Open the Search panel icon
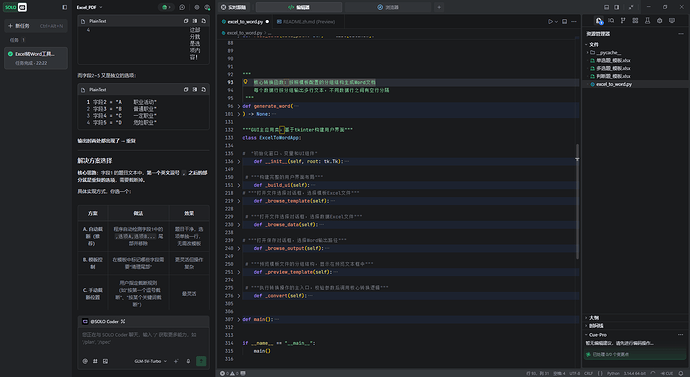The height and width of the screenshot is (377, 690). (611, 21)
